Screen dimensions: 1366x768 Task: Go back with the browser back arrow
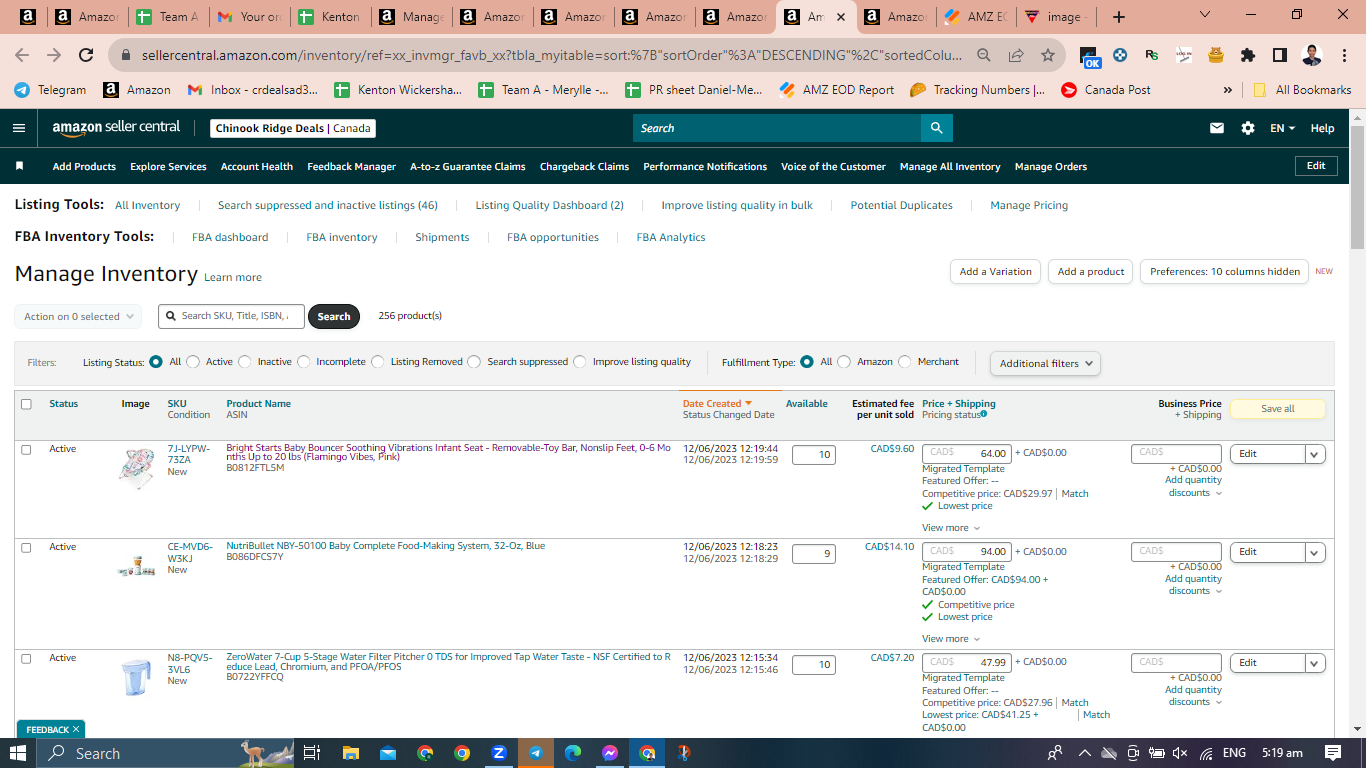[22, 55]
